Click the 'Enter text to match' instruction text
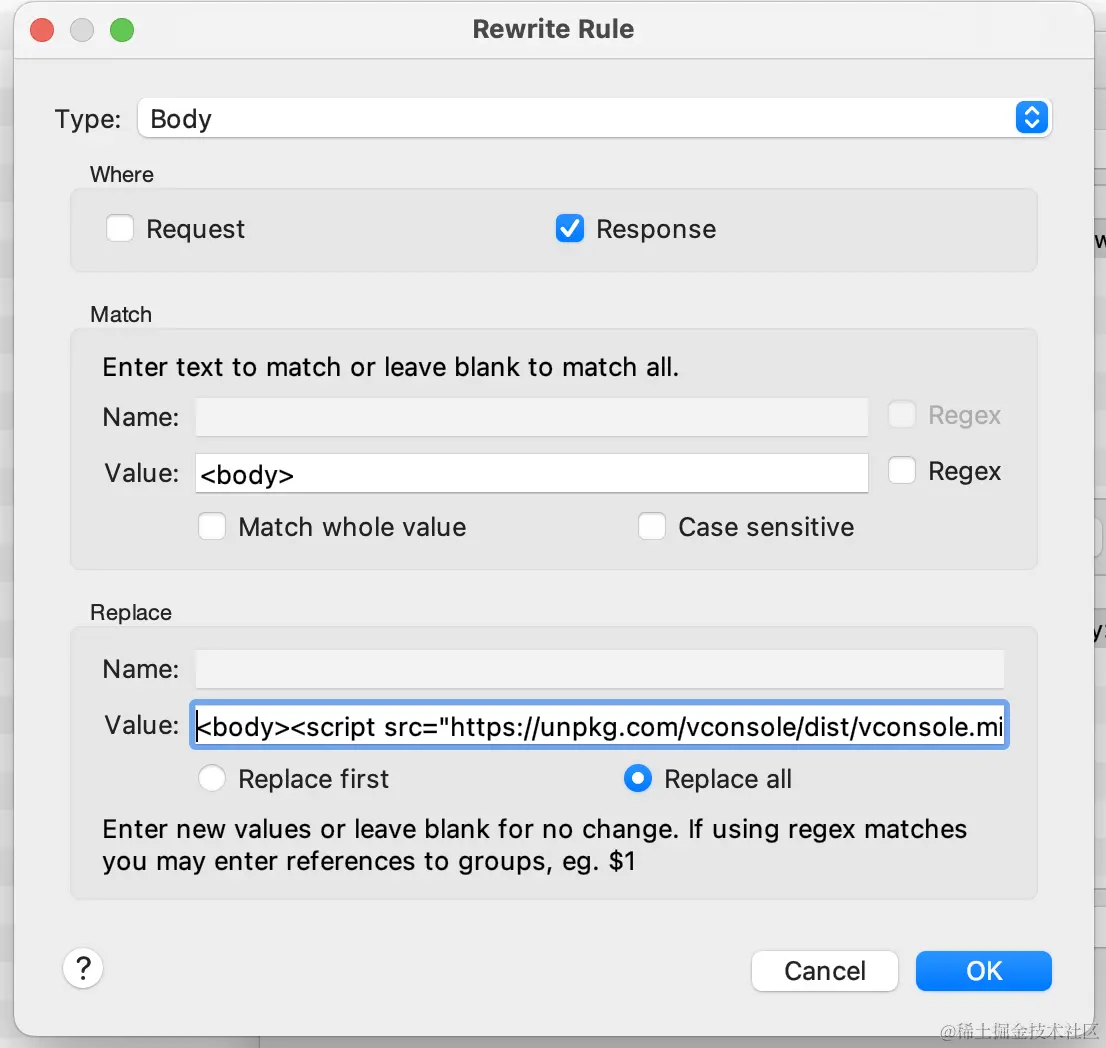This screenshot has width=1106, height=1048. pyautogui.click(x=390, y=367)
